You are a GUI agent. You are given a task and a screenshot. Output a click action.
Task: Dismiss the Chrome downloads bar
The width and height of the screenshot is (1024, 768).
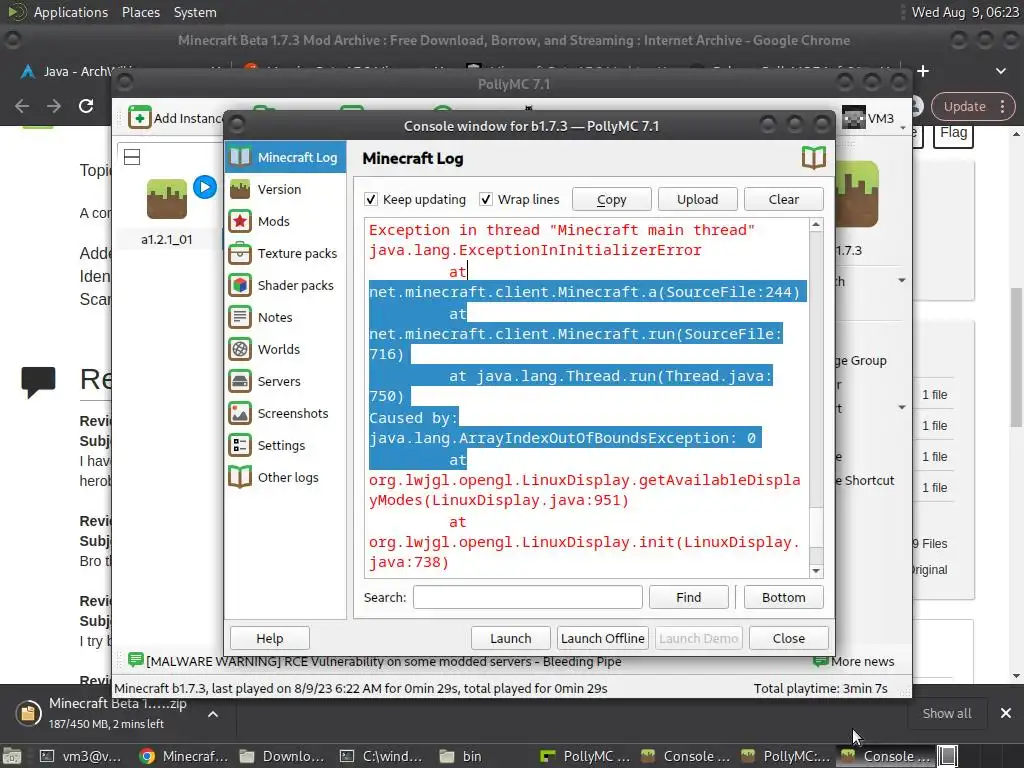(x=1006, y=713)
